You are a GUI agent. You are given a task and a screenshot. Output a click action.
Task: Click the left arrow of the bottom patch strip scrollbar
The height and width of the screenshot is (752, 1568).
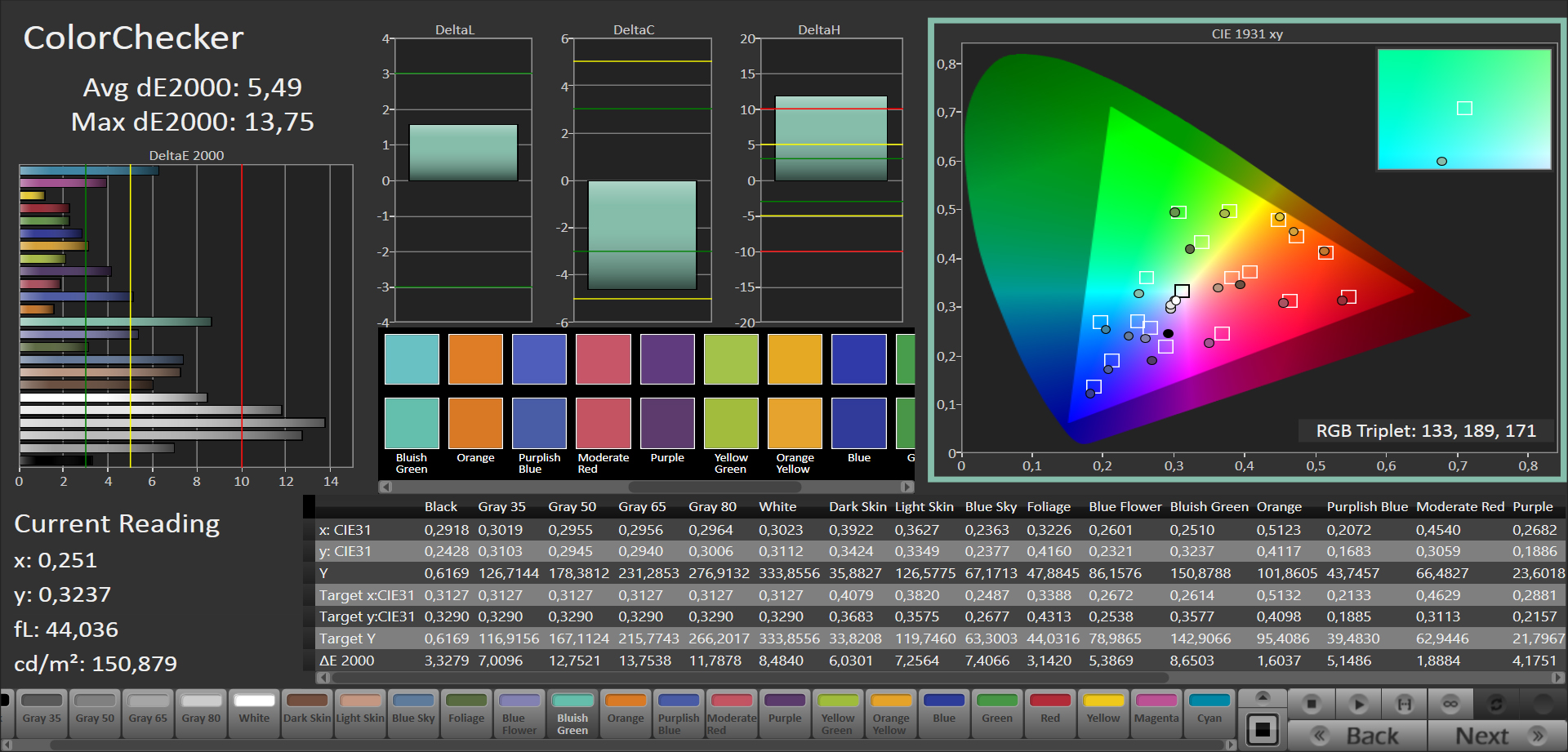point(6,745)
